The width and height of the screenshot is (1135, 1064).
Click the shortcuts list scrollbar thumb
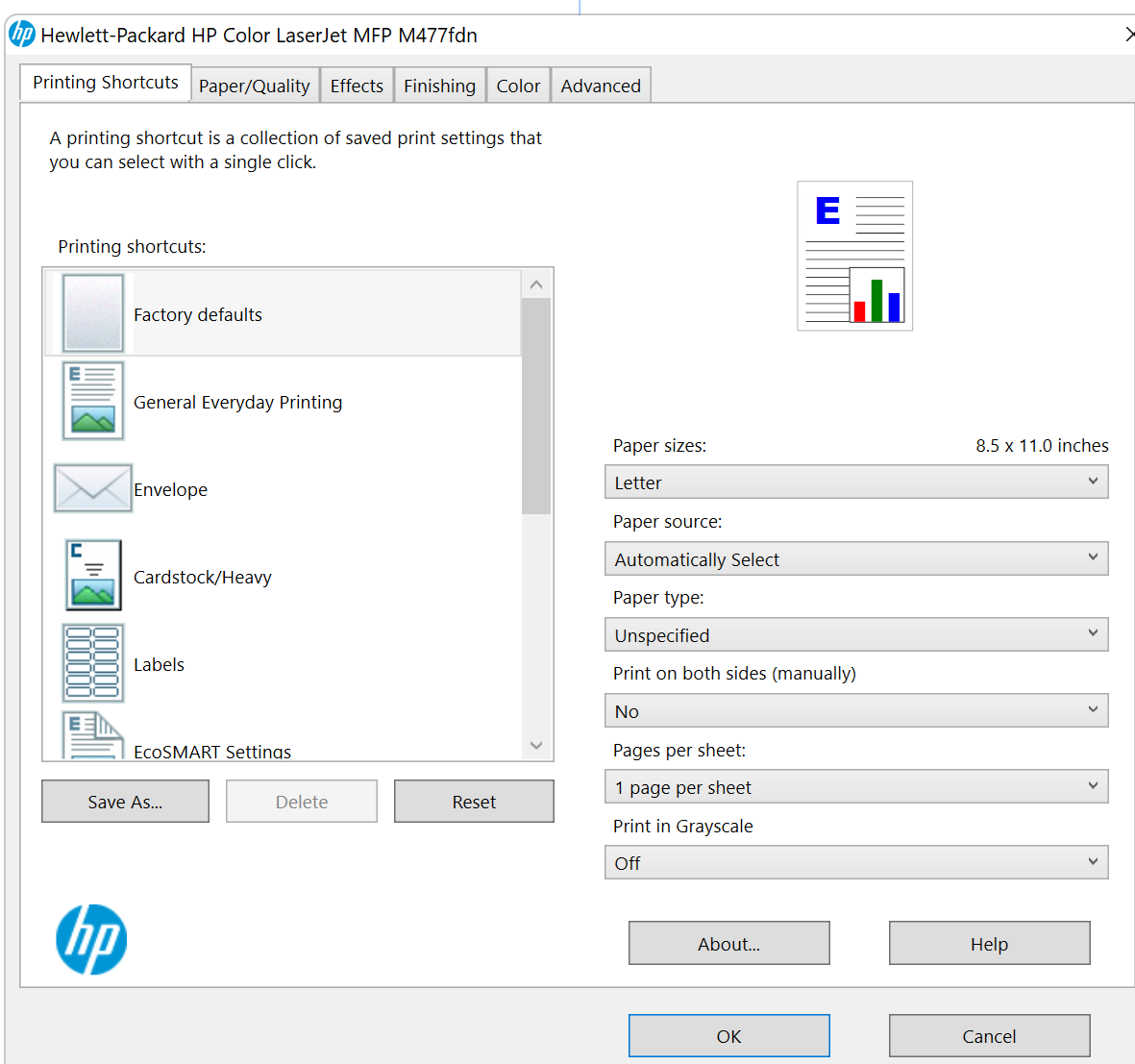pos(536,406)
